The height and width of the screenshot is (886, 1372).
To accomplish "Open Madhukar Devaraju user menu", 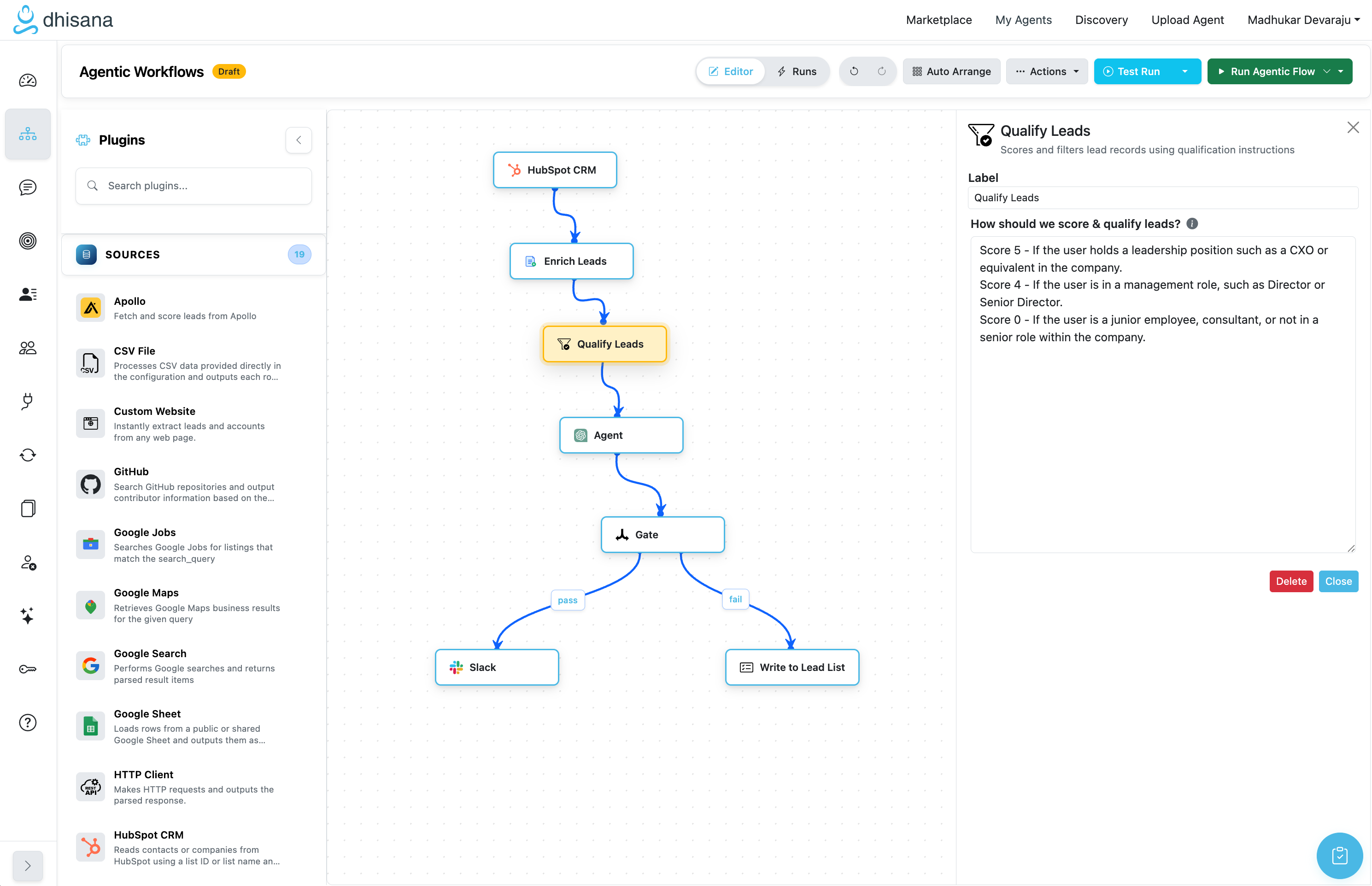I will 1303,19.
